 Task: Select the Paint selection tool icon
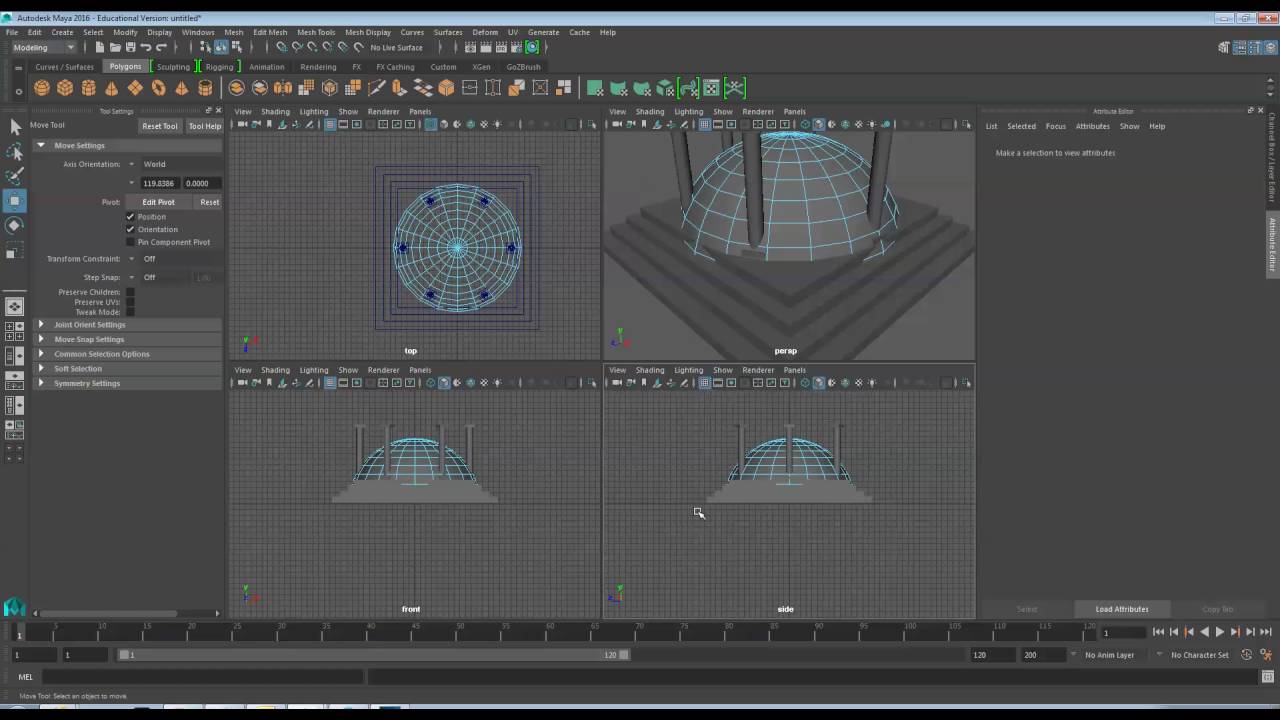pyautogui.click(x=14, y=176)
